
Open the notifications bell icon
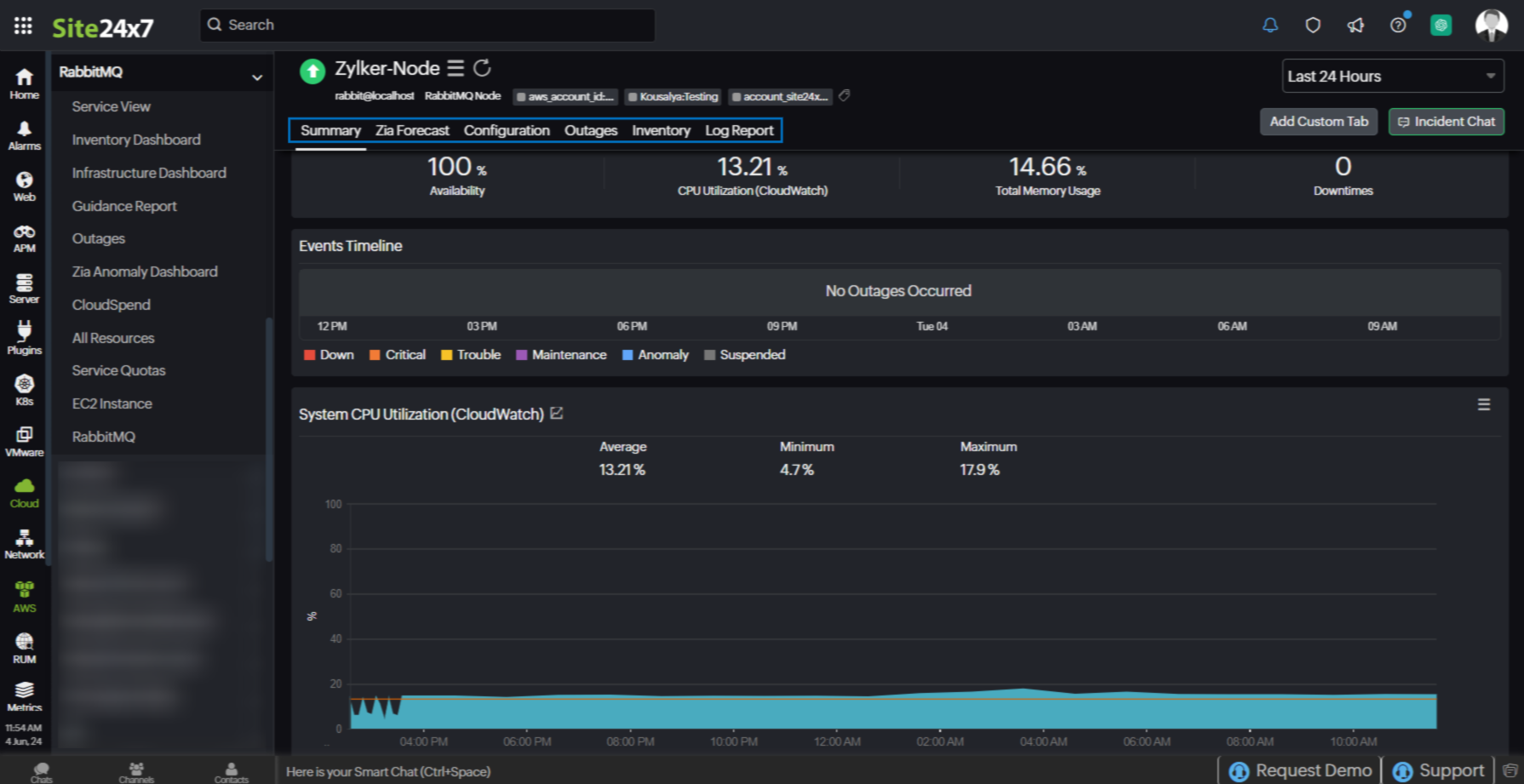tap(1270, 25)
